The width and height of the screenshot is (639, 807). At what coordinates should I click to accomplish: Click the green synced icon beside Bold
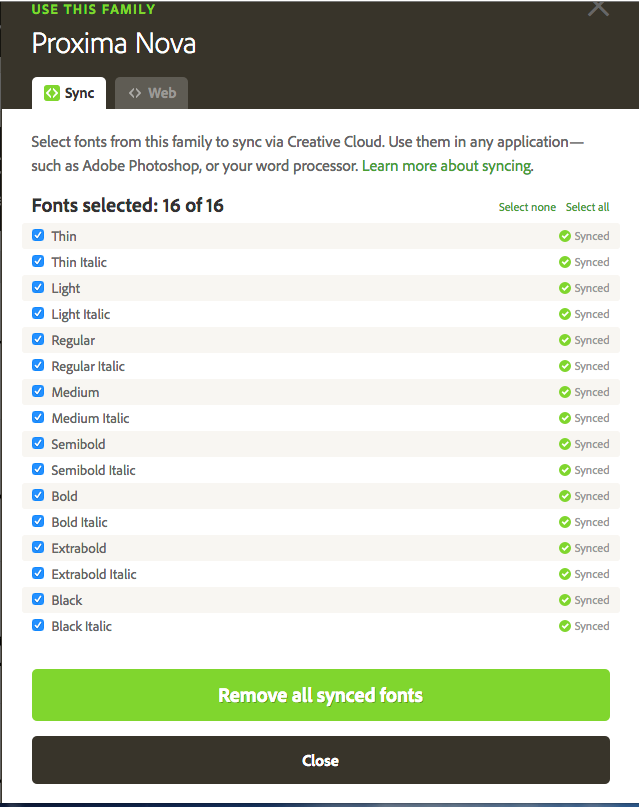click(x=565, y=496)
